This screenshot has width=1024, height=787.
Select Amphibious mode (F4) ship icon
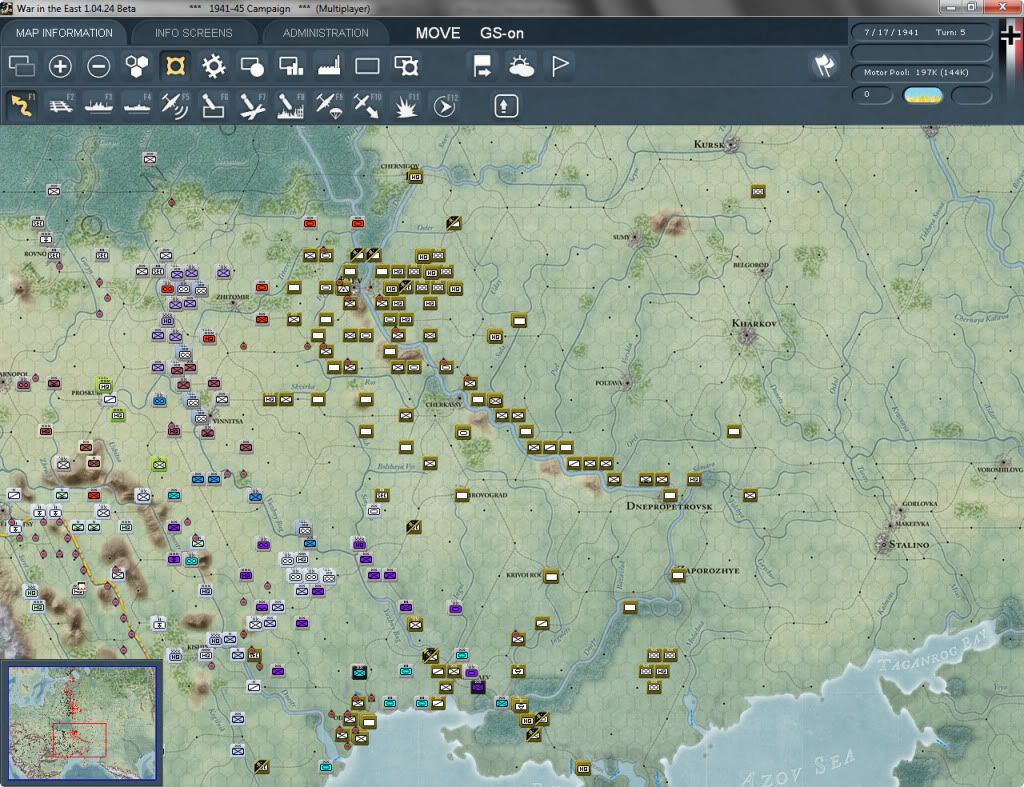tap(137, 105)
